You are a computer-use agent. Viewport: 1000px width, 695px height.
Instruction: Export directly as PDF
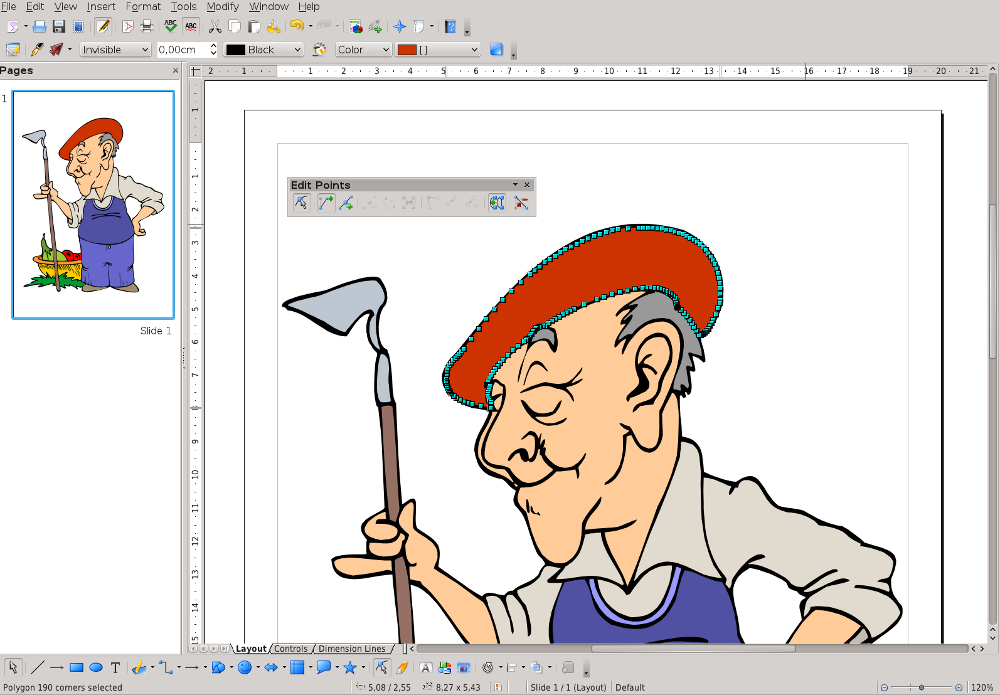point(128,27)
